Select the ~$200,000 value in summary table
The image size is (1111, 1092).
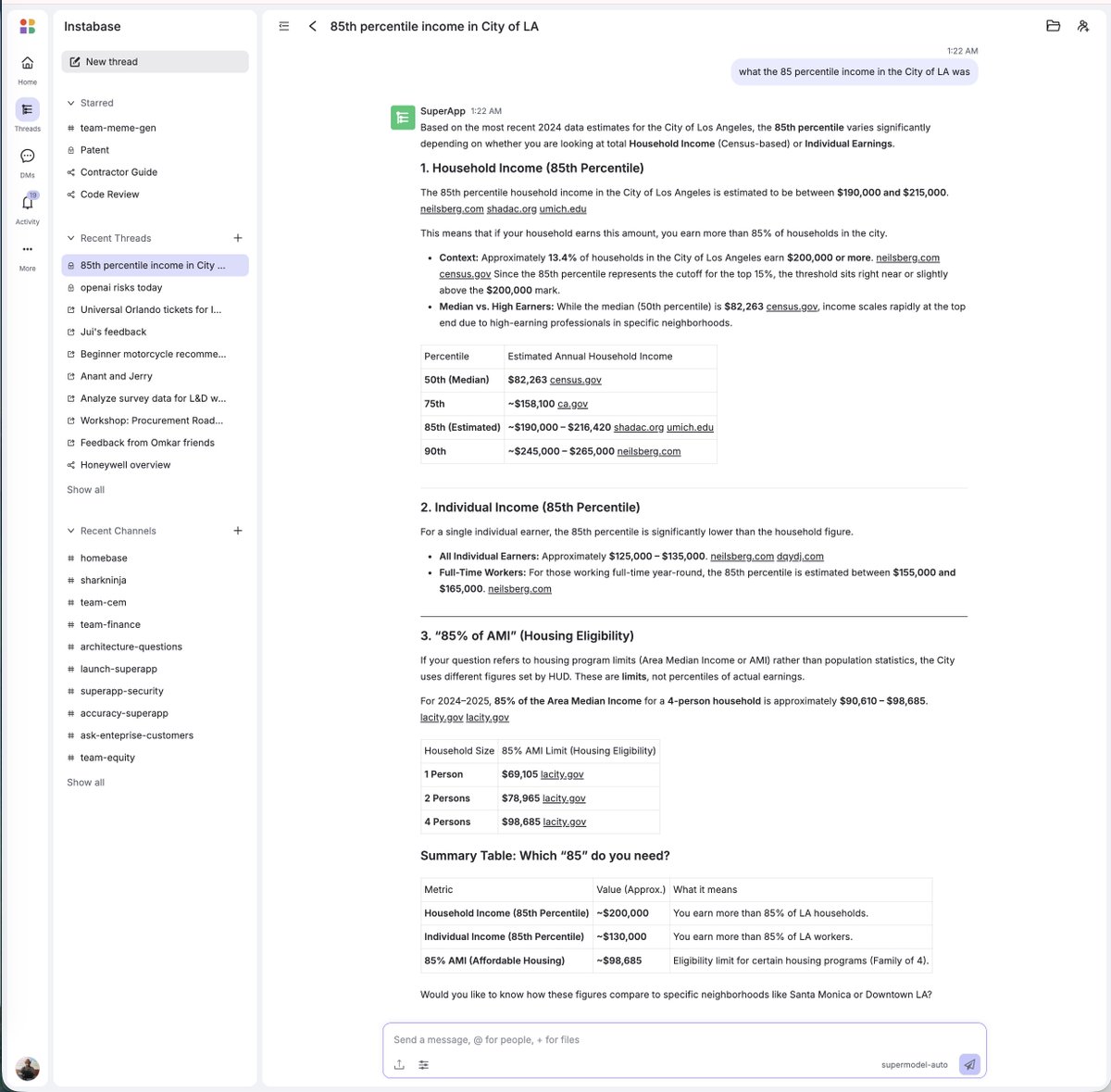coord(622,913)
